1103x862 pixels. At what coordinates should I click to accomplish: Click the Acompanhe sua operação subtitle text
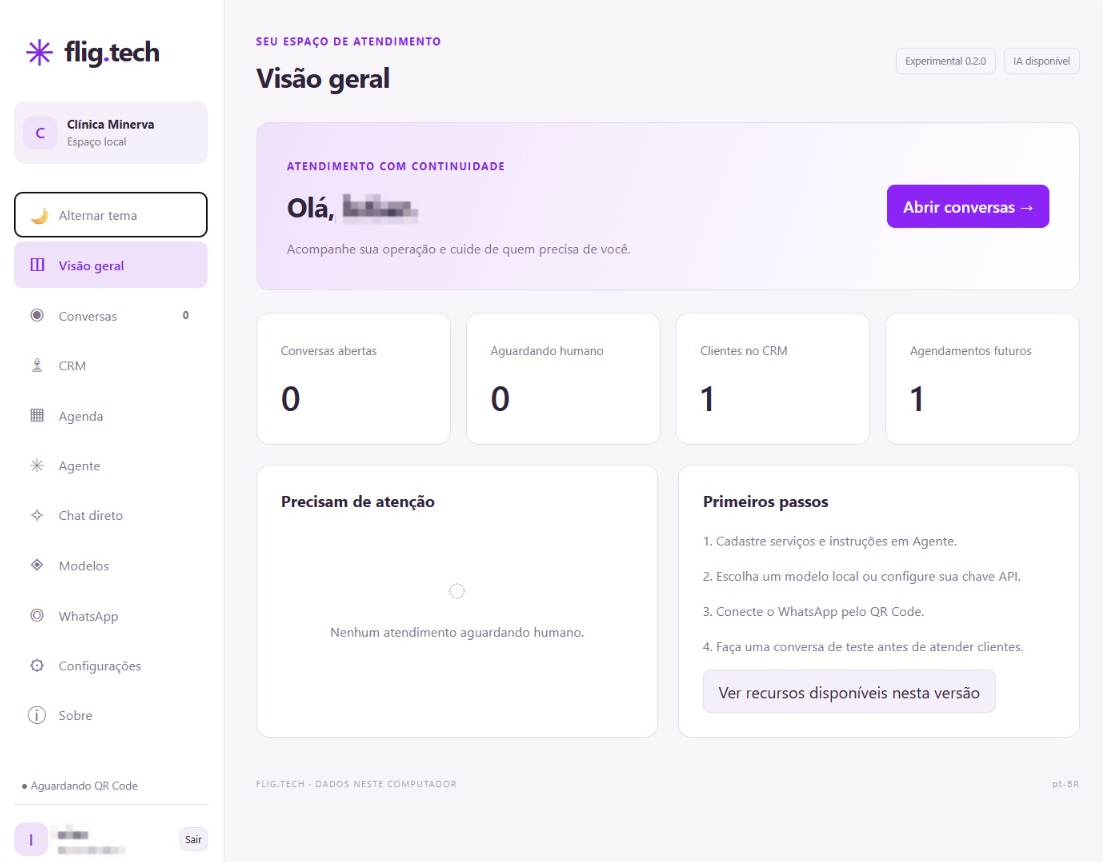point(459,249)
